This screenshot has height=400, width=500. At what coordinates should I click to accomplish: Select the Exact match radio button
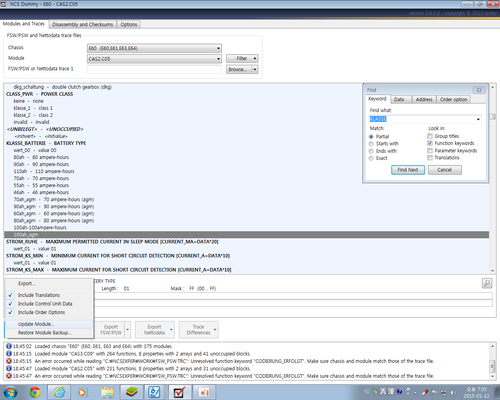371,158
